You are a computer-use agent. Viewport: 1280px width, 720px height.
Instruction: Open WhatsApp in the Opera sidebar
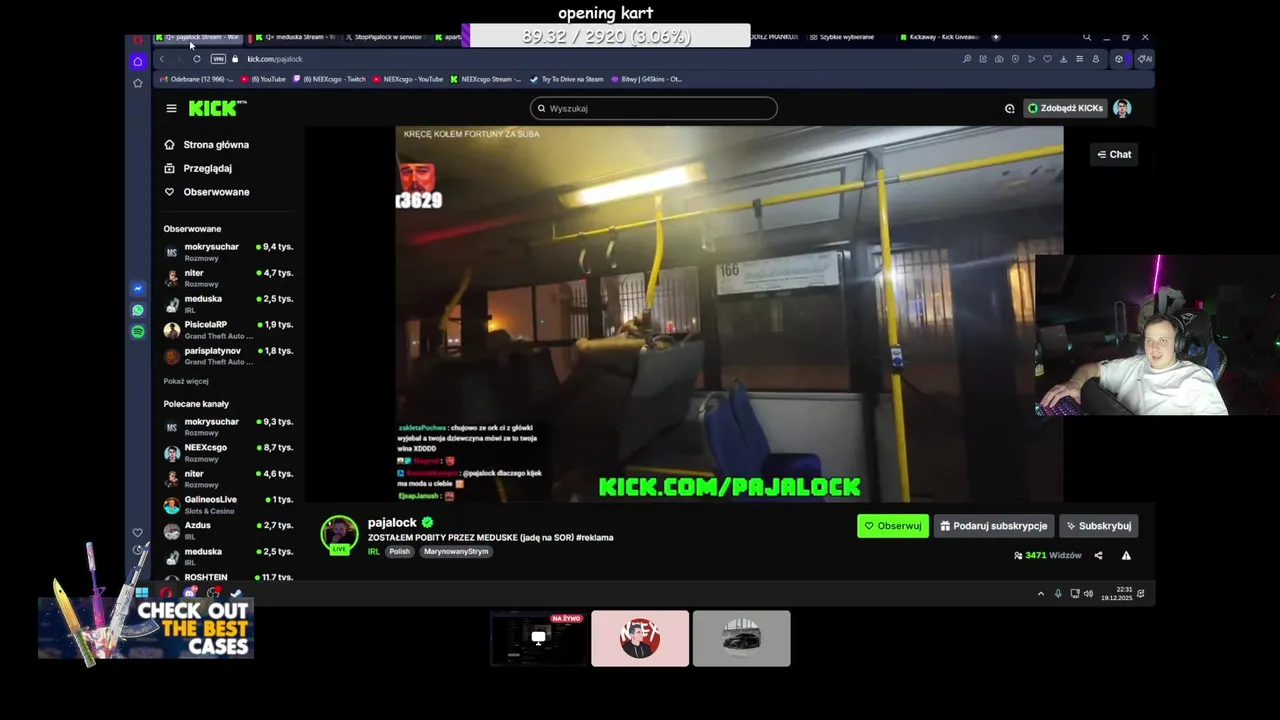[138, 310]
